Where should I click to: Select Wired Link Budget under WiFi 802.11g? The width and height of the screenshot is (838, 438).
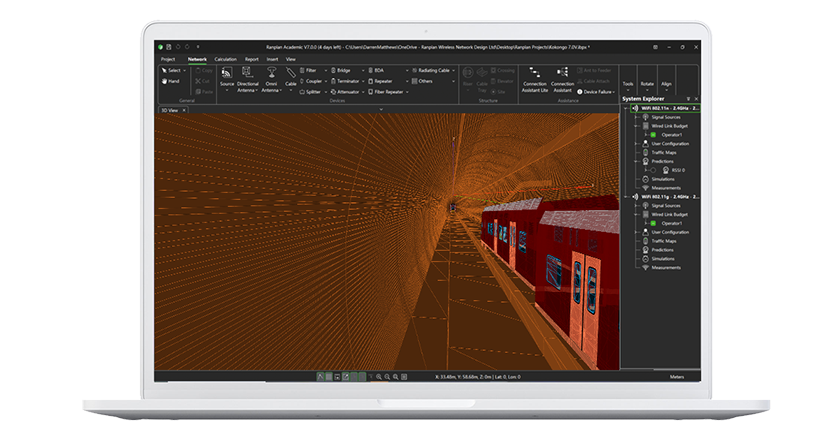pos(670,215)
